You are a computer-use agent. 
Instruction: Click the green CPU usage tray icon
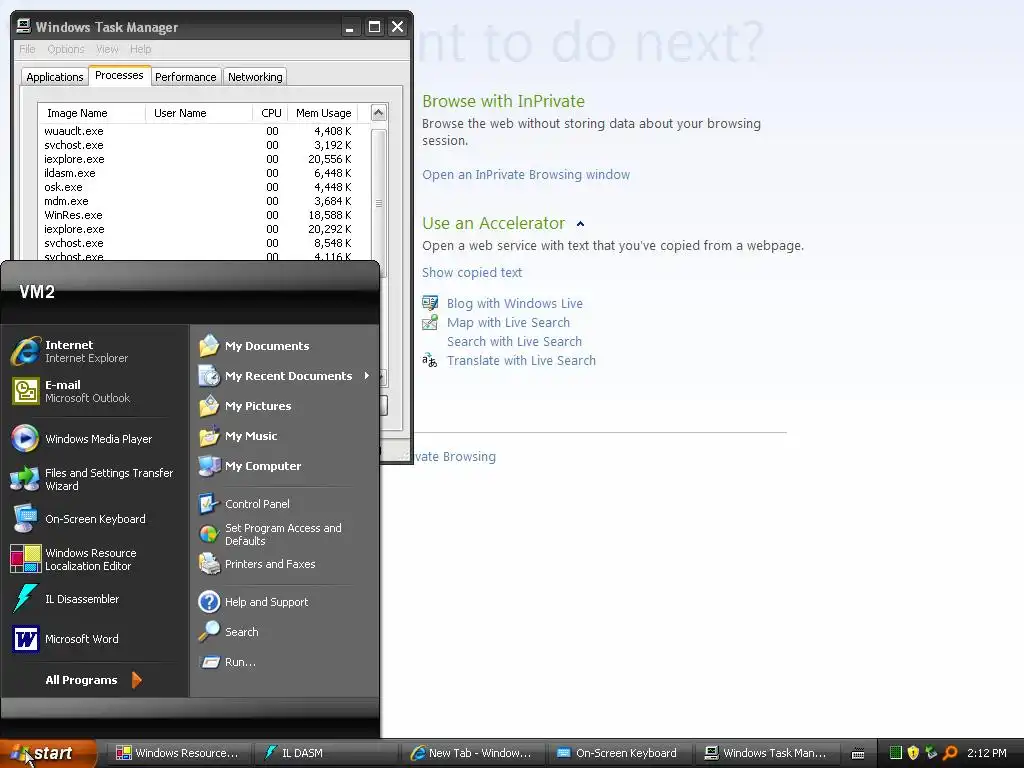pos(896,753)
